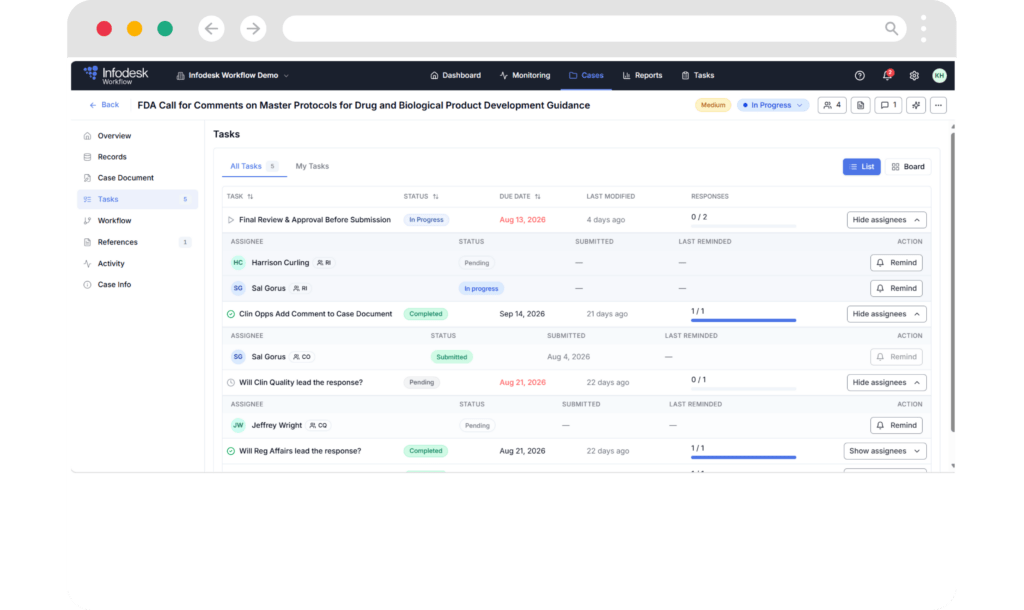Viewport: 1024px width, 610px height.
Task: Open the In Progress case status dropdown
Action: pyautogui.click(x=773, y=105)
